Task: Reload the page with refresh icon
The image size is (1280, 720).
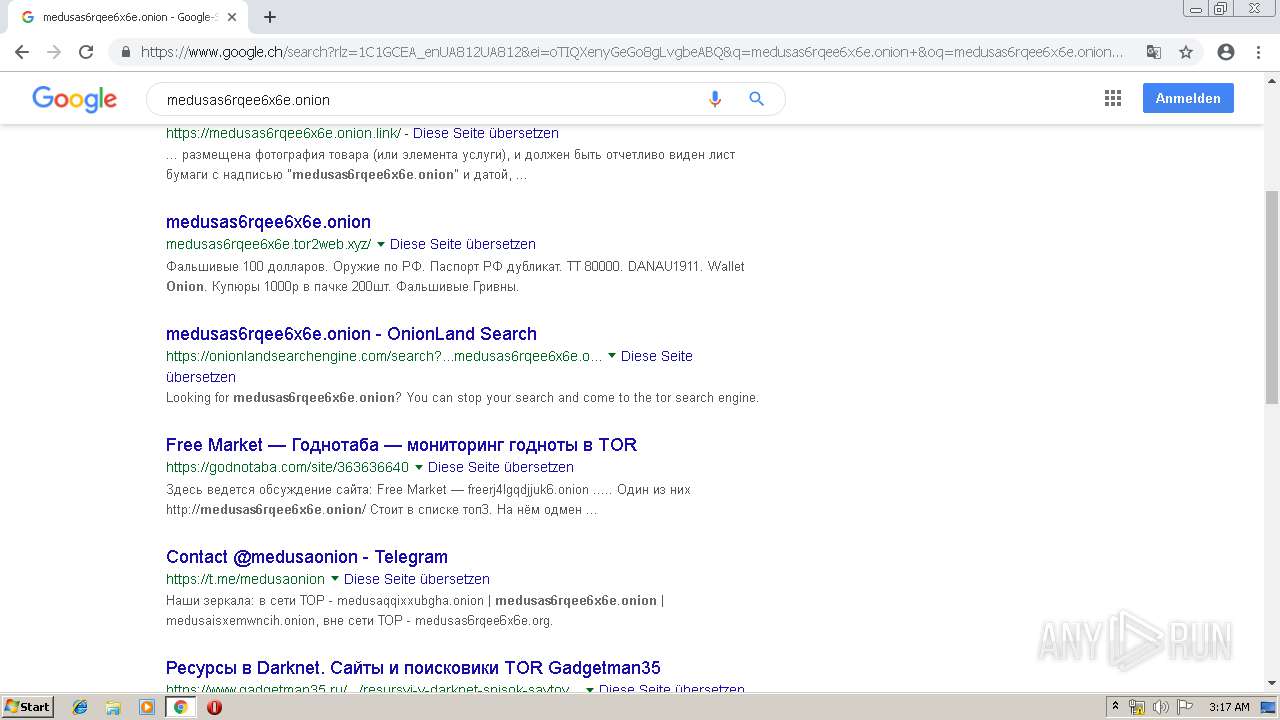Action: [x=86, y=52]
